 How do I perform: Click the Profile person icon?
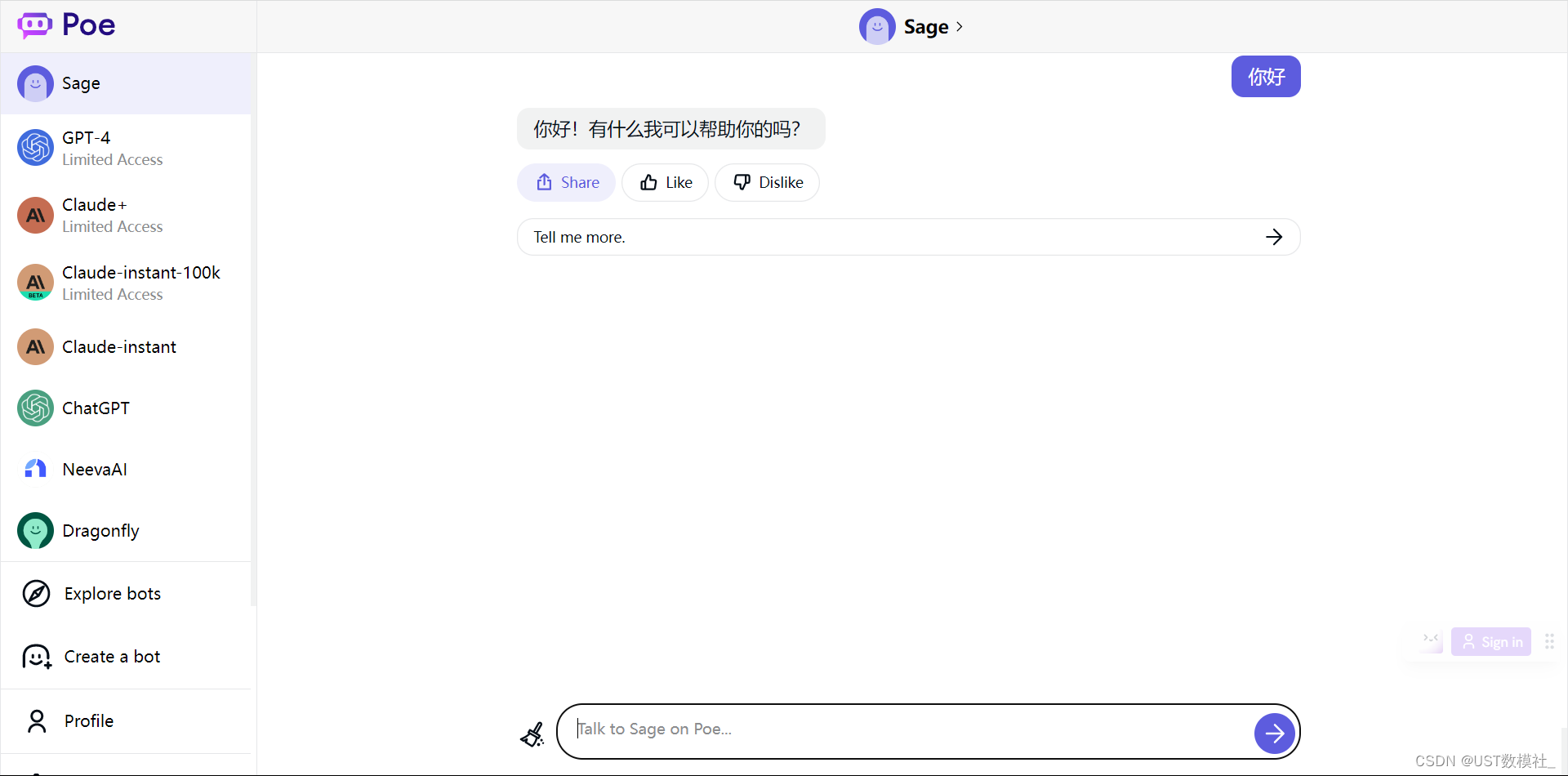tap(37, 721)
